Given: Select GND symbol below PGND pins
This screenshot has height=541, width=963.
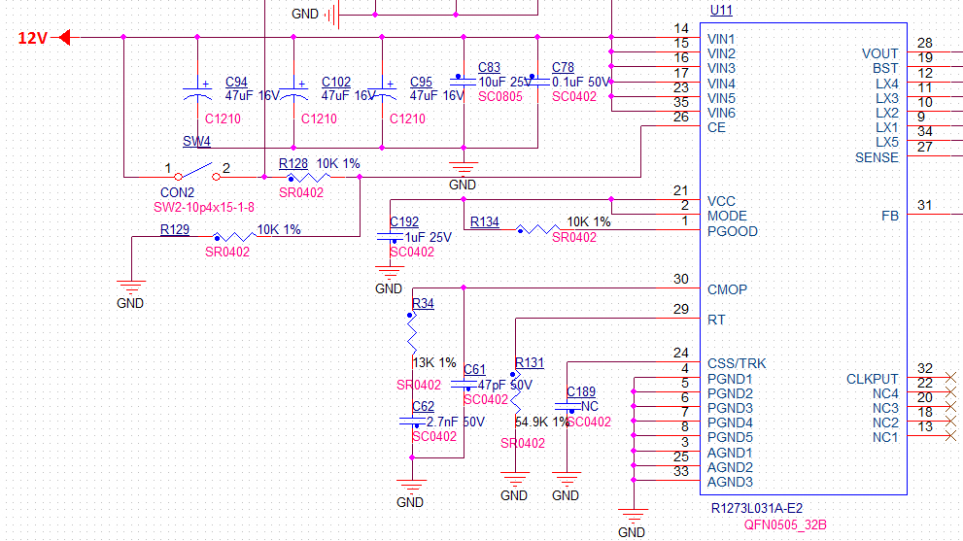Looking at the screenshot, I should click(x=633, y=515).
